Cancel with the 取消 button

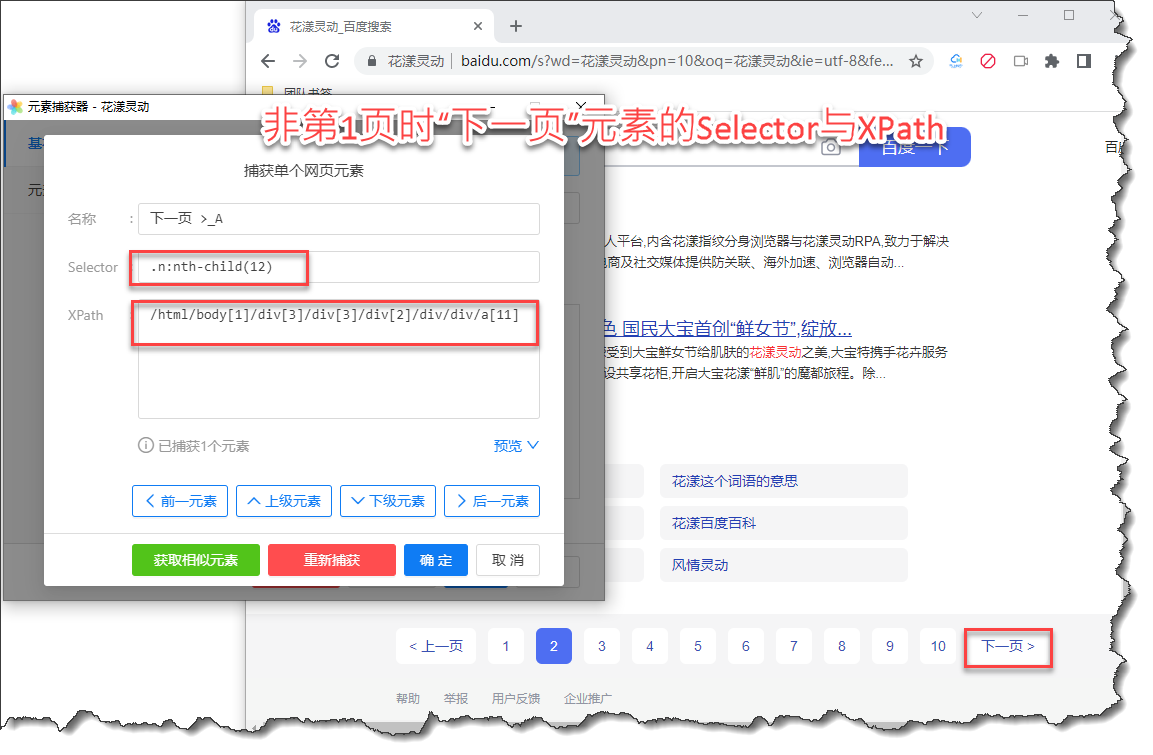[508, 560]
